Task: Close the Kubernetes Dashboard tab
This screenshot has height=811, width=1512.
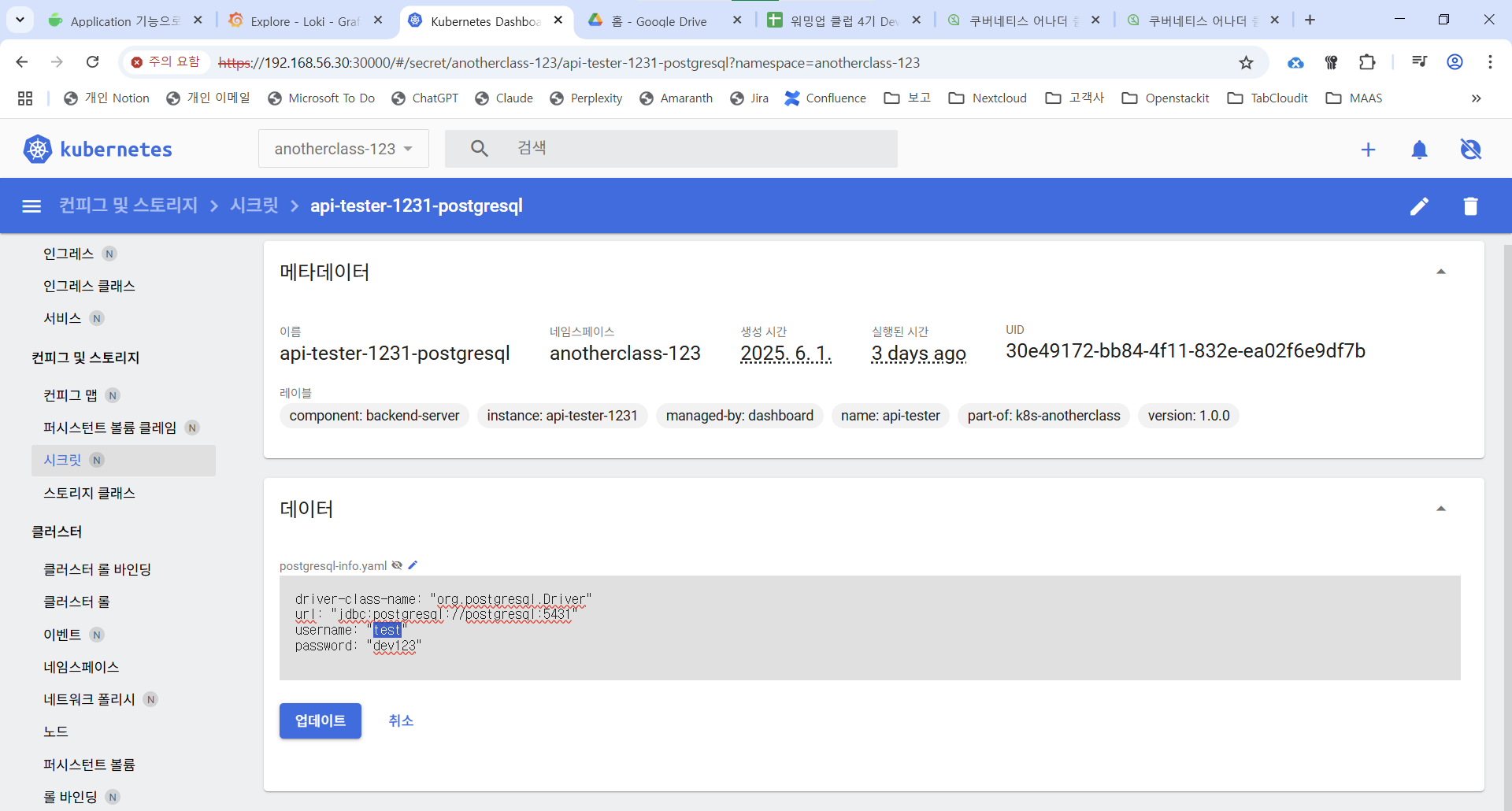Action: pos(558,20)
